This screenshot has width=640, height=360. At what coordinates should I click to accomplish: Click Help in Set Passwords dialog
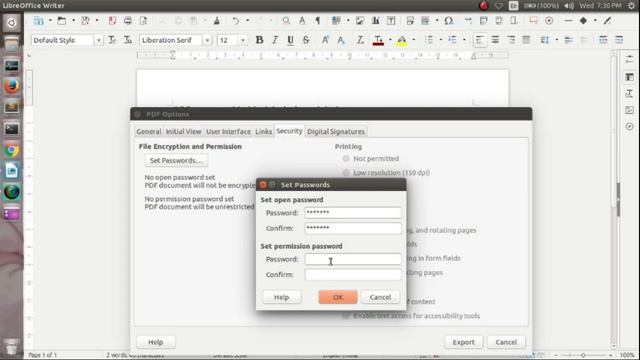282,297
